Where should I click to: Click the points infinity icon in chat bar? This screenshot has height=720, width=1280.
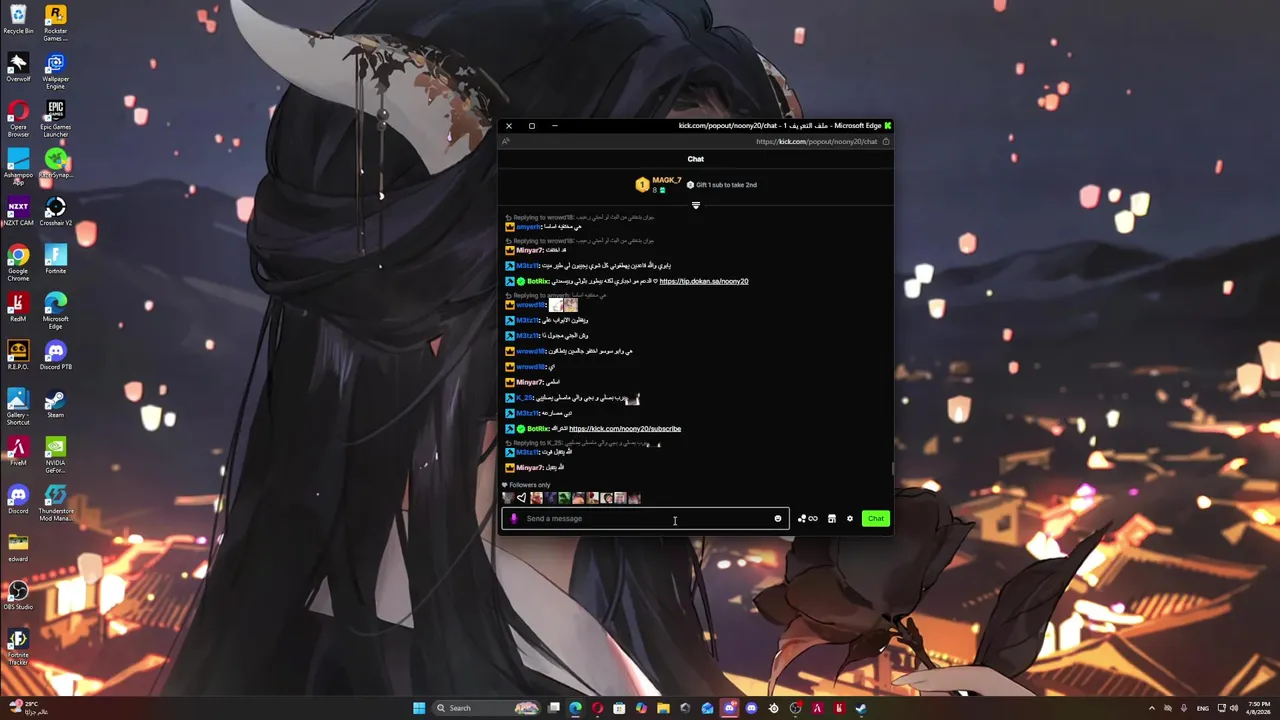click(813, 518)
